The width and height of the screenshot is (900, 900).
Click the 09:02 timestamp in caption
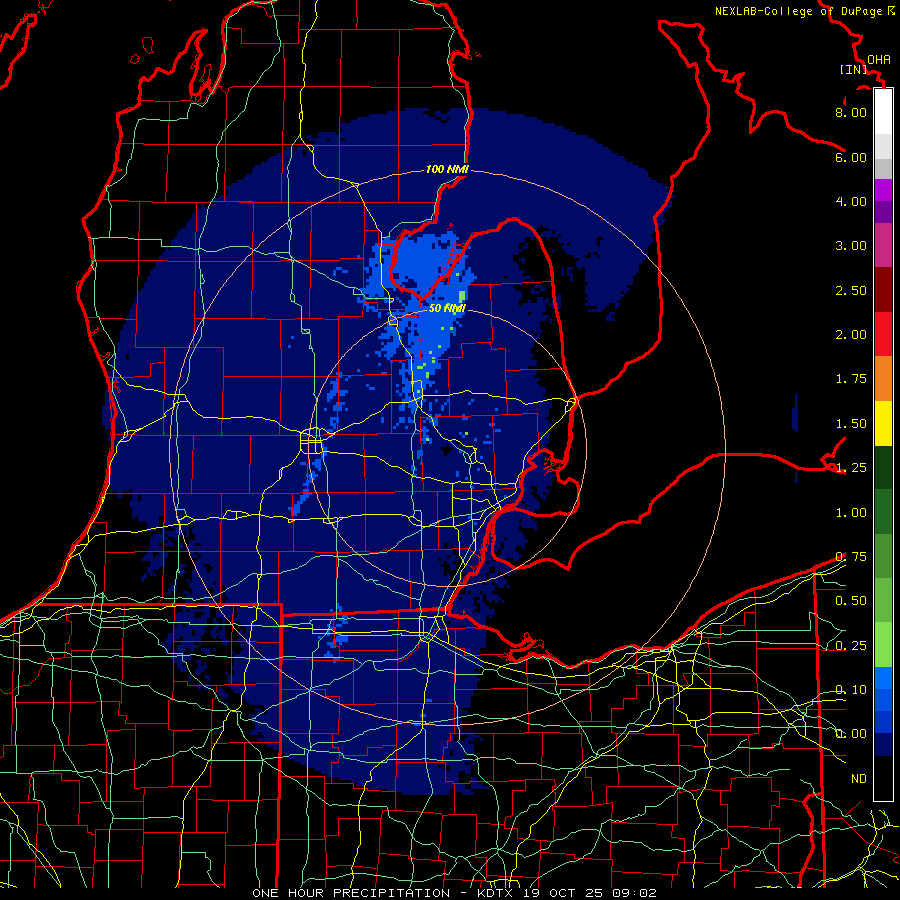(634, 893)
